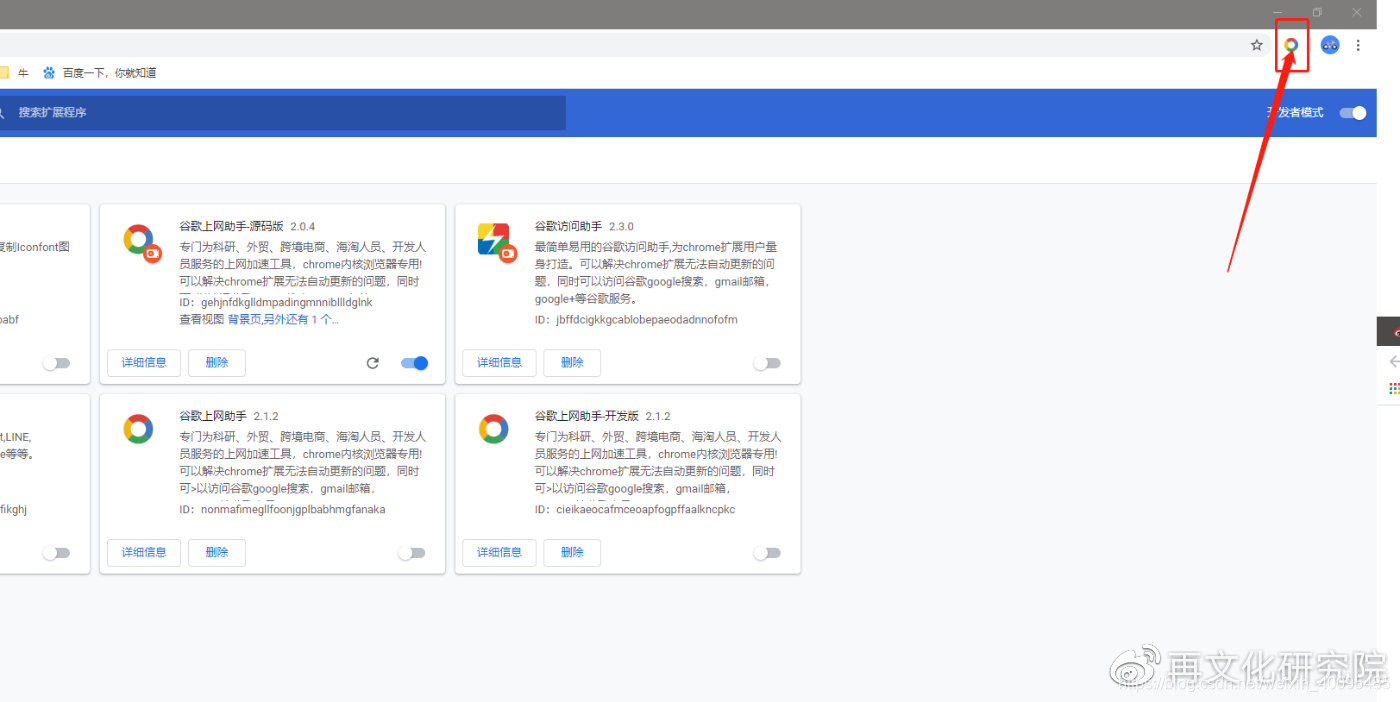Click the 谷歌访问助手 extension logo
Screen dimensions: 1400x702
coord(496,242)
